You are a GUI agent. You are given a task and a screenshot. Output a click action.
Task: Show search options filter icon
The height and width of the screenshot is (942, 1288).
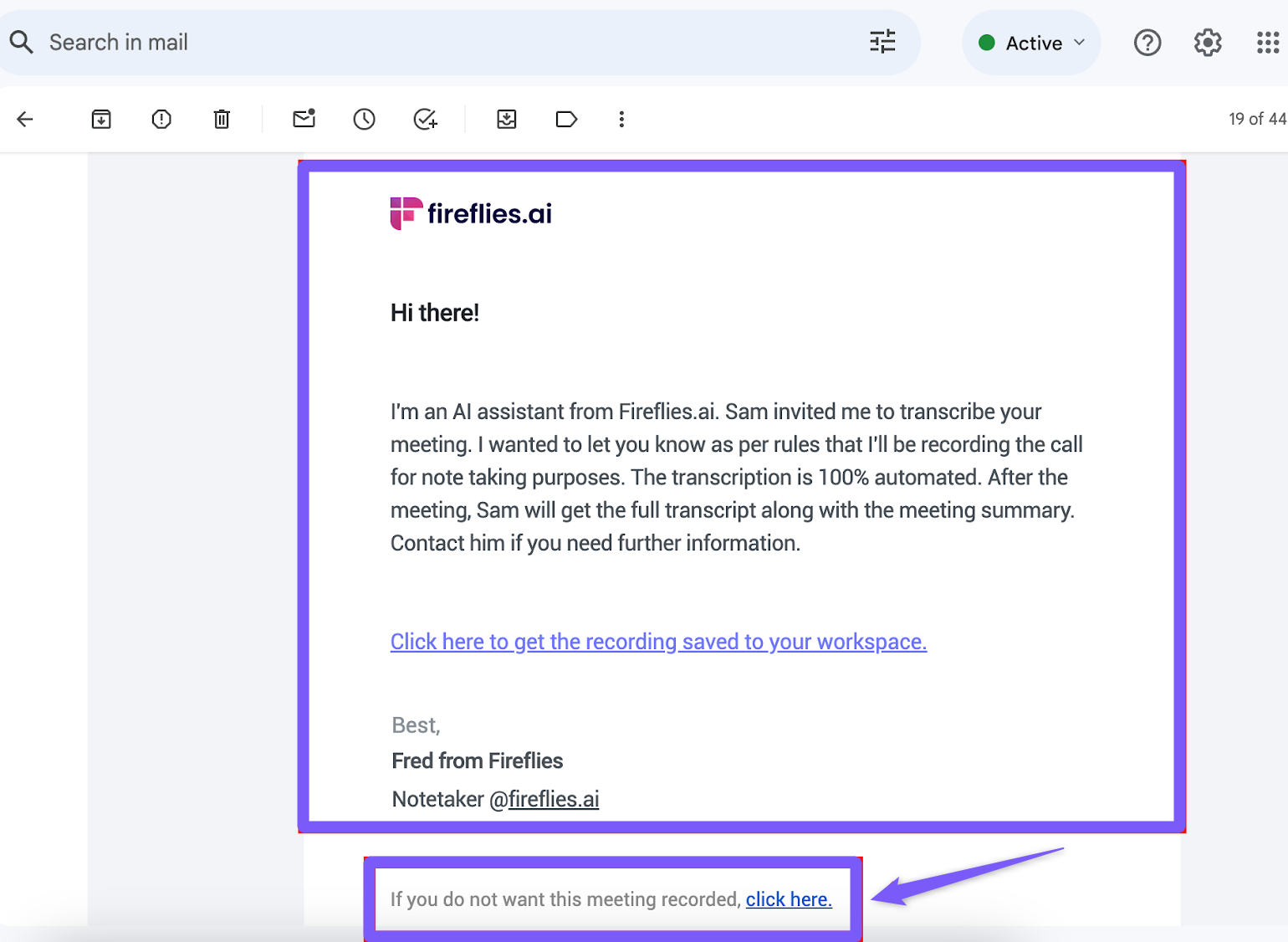point(882,42)
